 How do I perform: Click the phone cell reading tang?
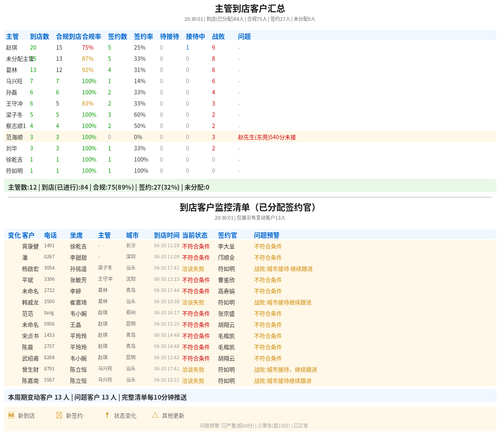click(49, 313)
